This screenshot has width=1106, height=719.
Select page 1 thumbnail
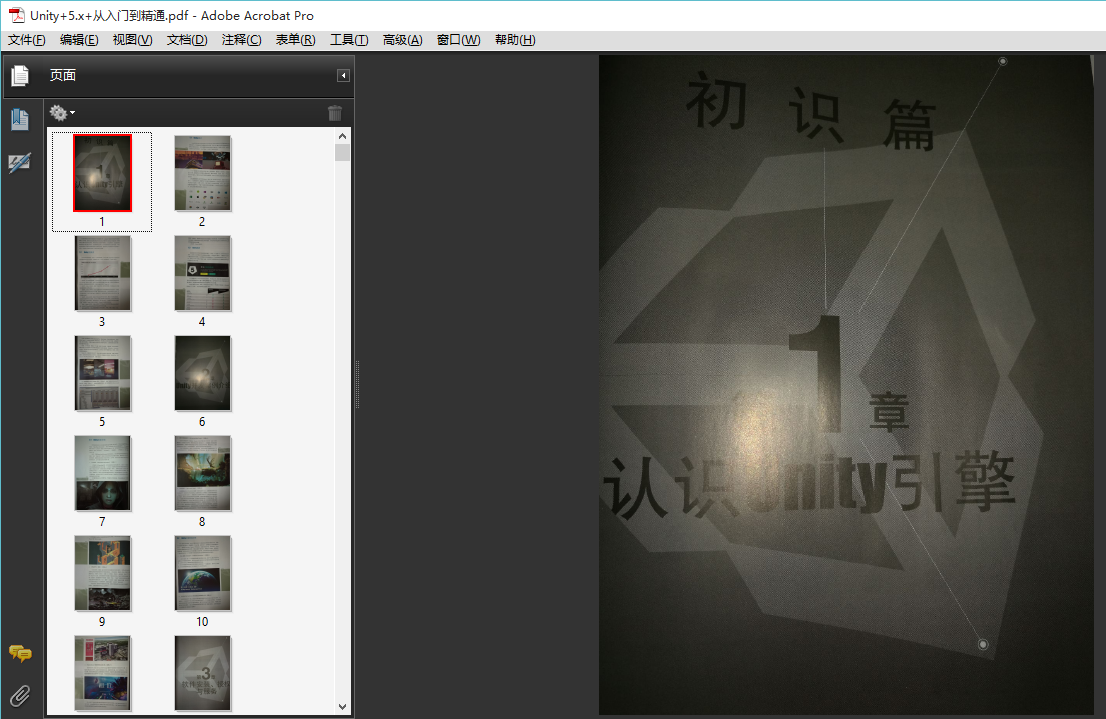coord(102,173)
